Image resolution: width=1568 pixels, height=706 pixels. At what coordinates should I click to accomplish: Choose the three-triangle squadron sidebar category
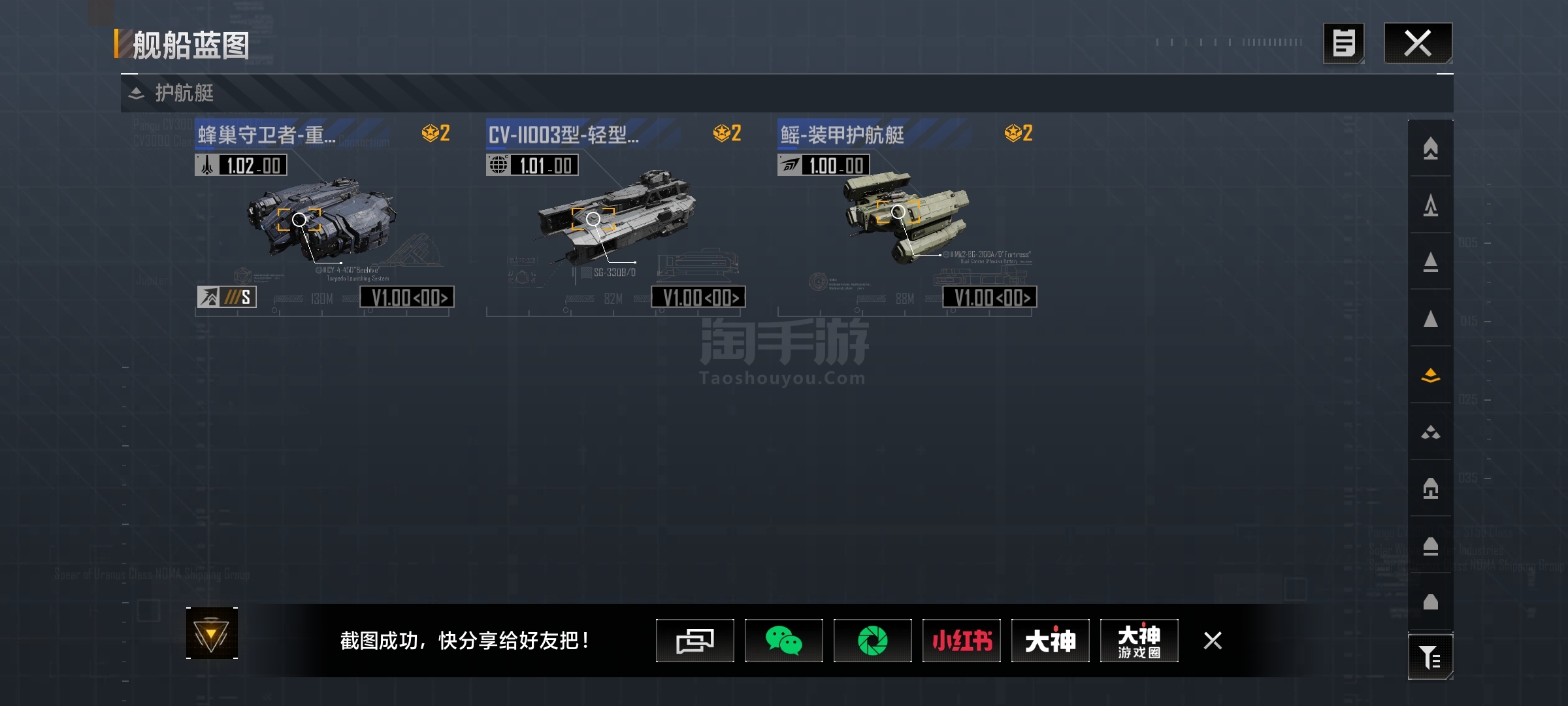(1430, 432)
